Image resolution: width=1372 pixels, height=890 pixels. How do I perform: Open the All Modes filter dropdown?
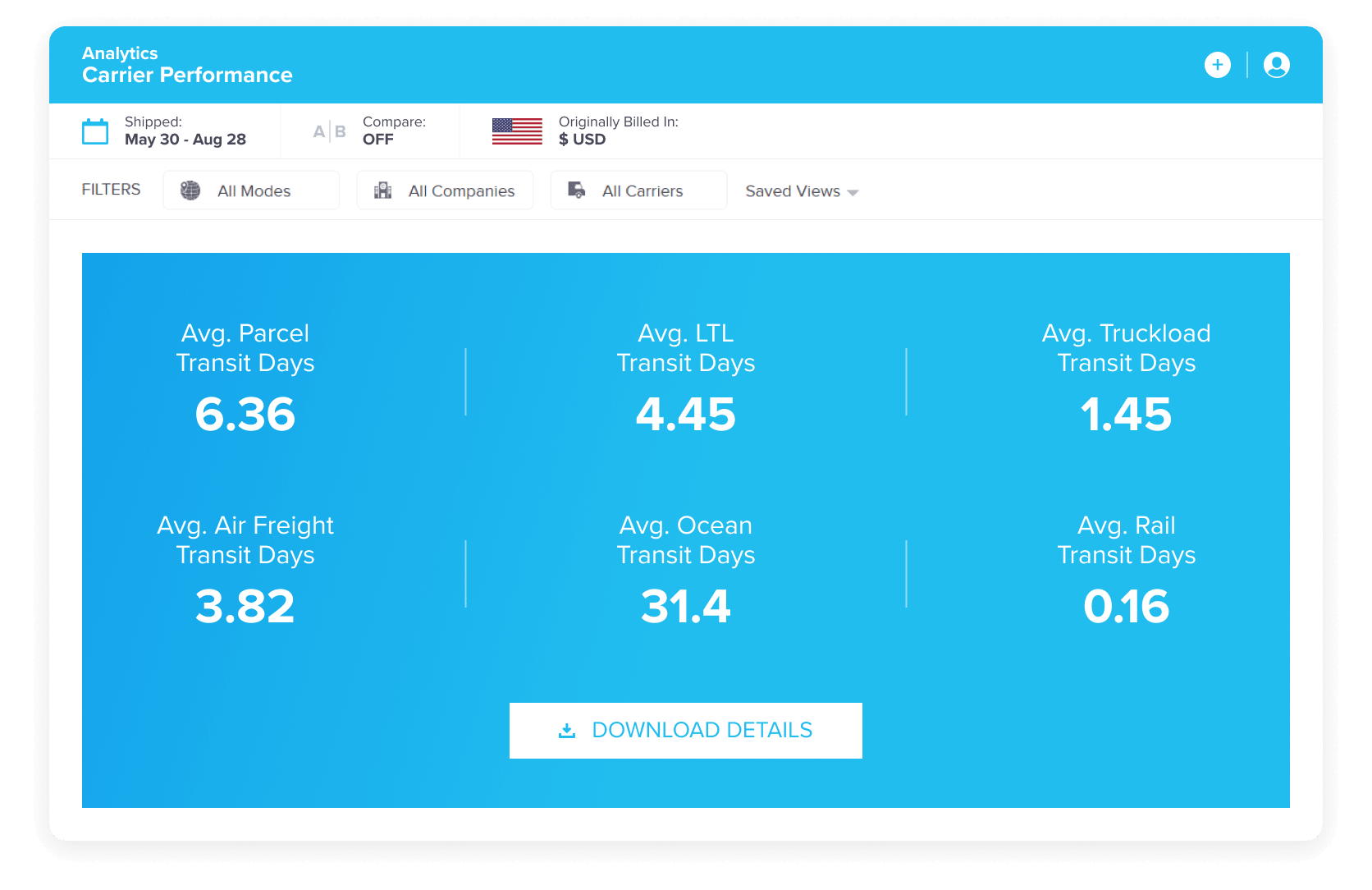(x=251, y=190)
